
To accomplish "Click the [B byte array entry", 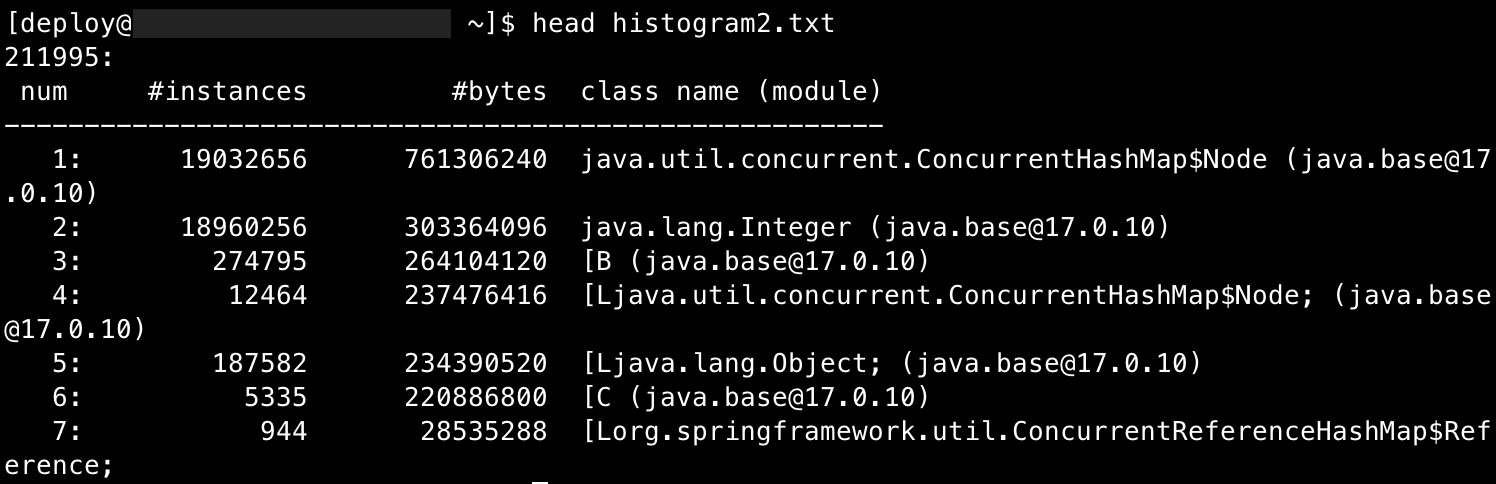I will pyautogui.click(x=755, y=262).
